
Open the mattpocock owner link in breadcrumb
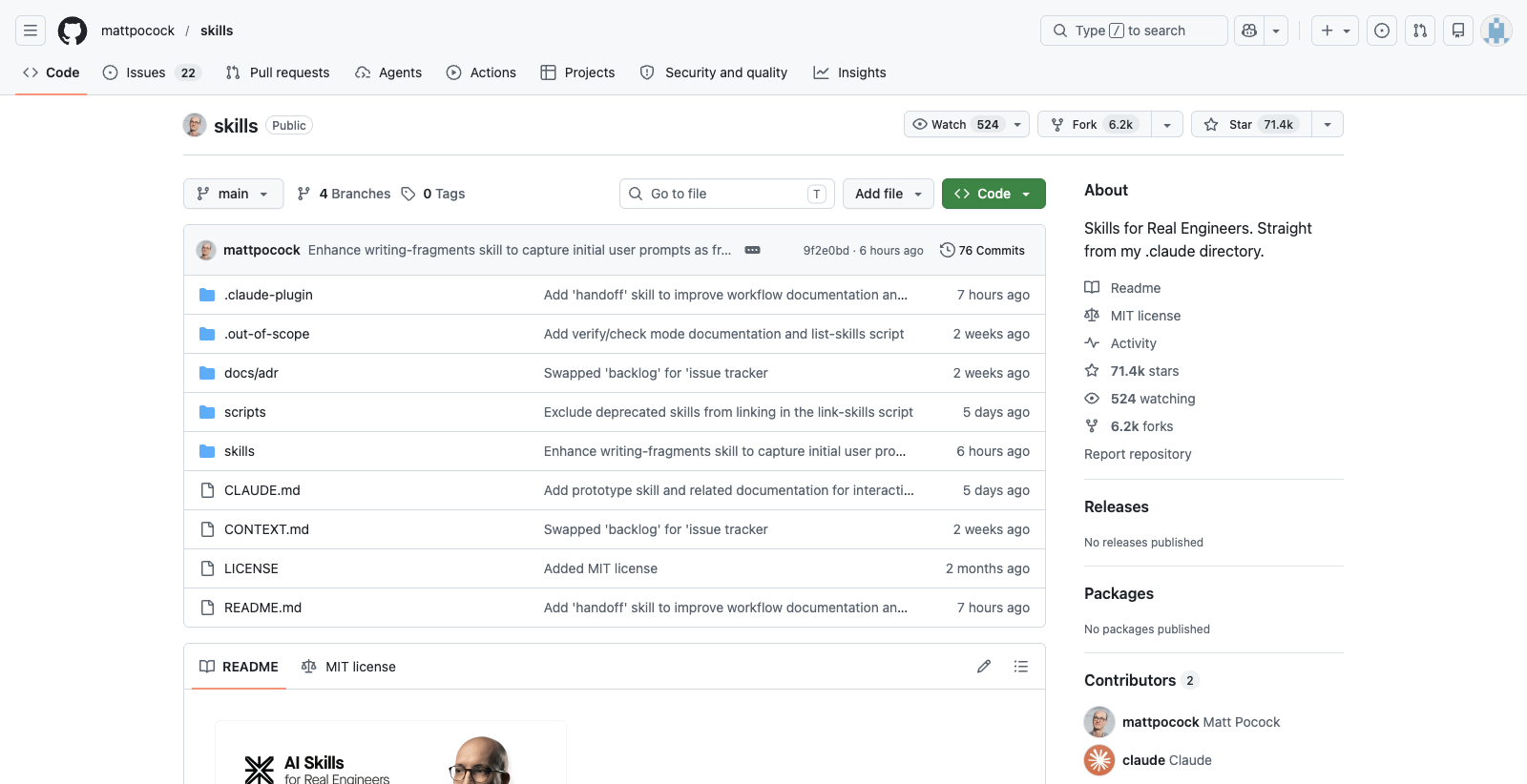pyautogui.click(x=137, y=31)
